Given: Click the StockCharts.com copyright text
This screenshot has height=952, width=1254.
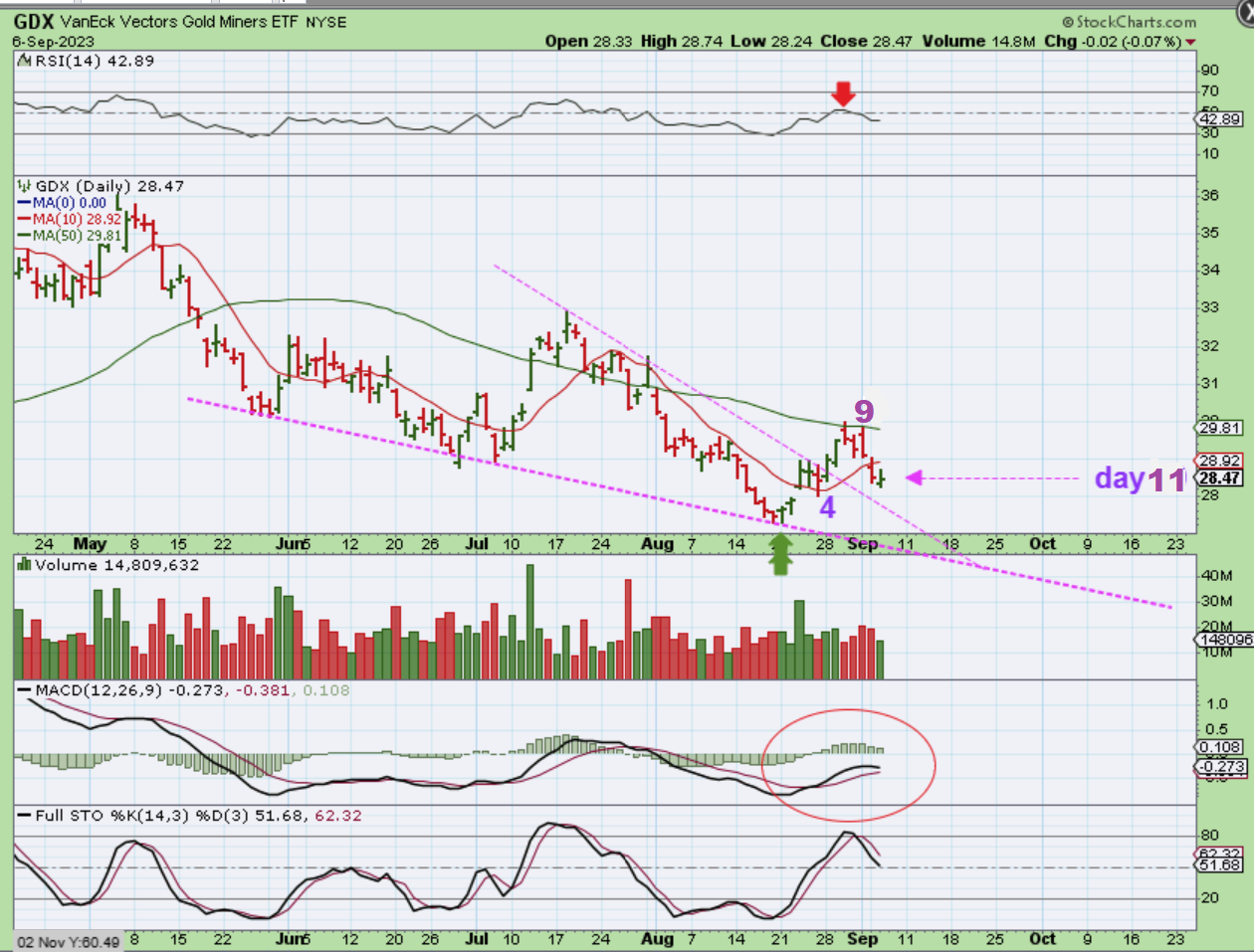Looking at the screenshot, I should 1129,22.
